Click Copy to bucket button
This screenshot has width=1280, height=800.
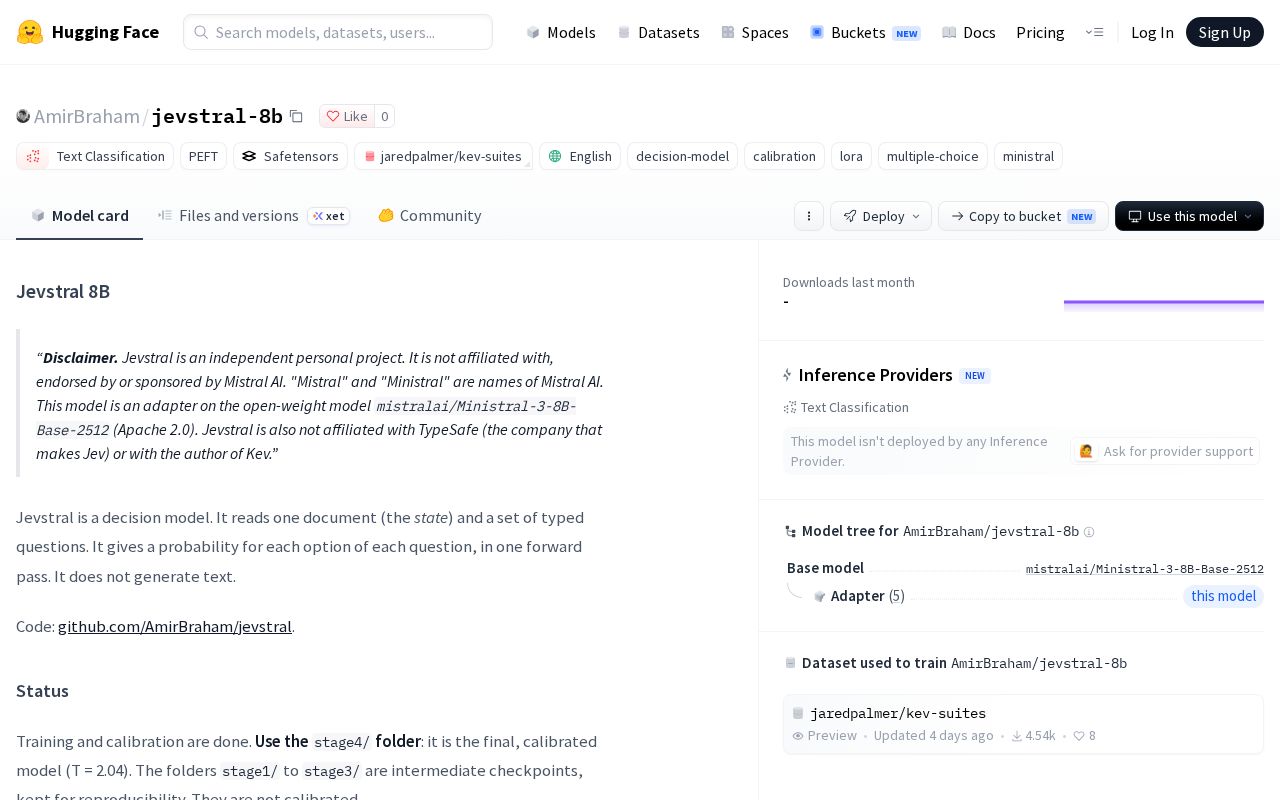point(1023,216)
